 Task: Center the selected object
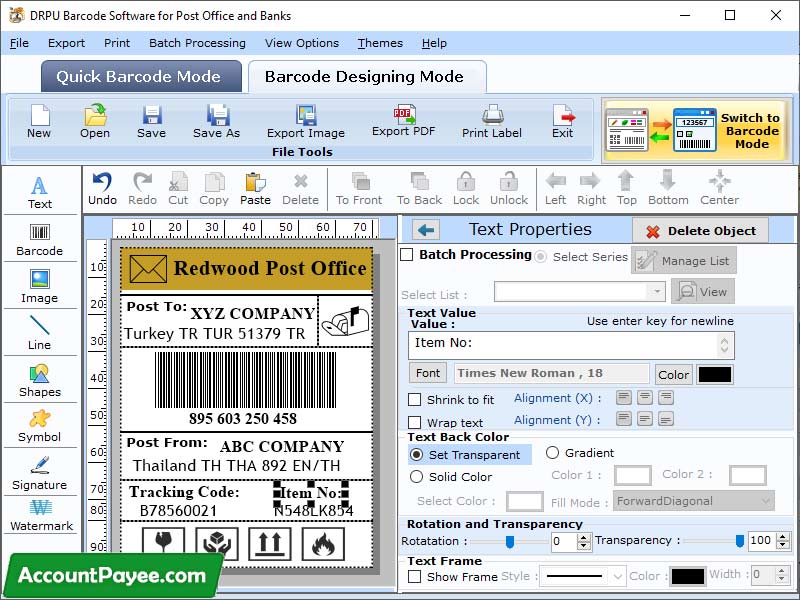click(719, 189)
